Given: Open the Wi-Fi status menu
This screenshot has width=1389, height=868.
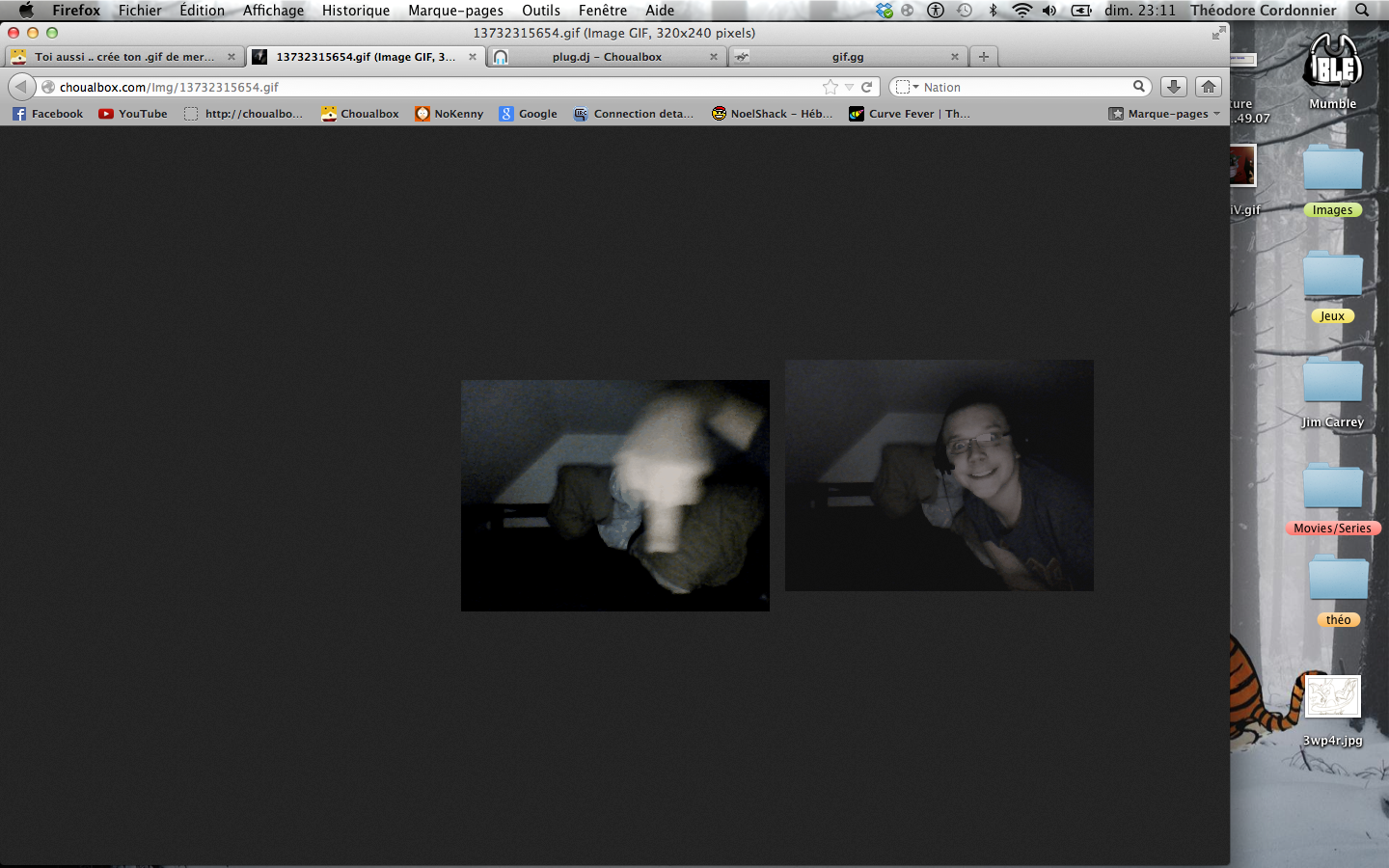Looking at the screenshot, I should (x=1021, y=11).
